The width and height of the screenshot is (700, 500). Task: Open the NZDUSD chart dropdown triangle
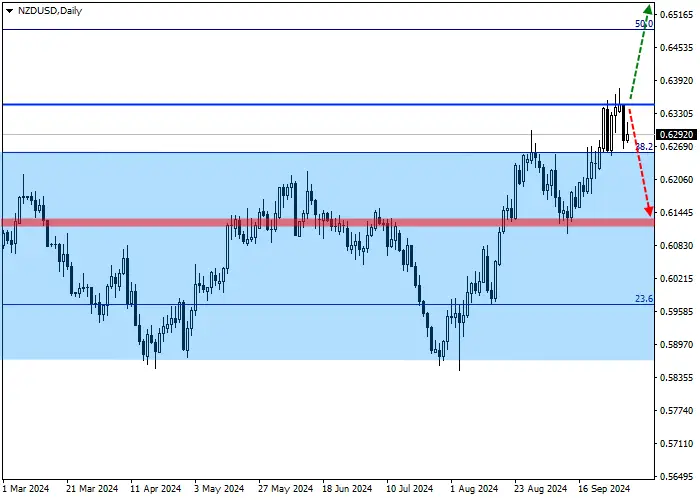[9, 11]
